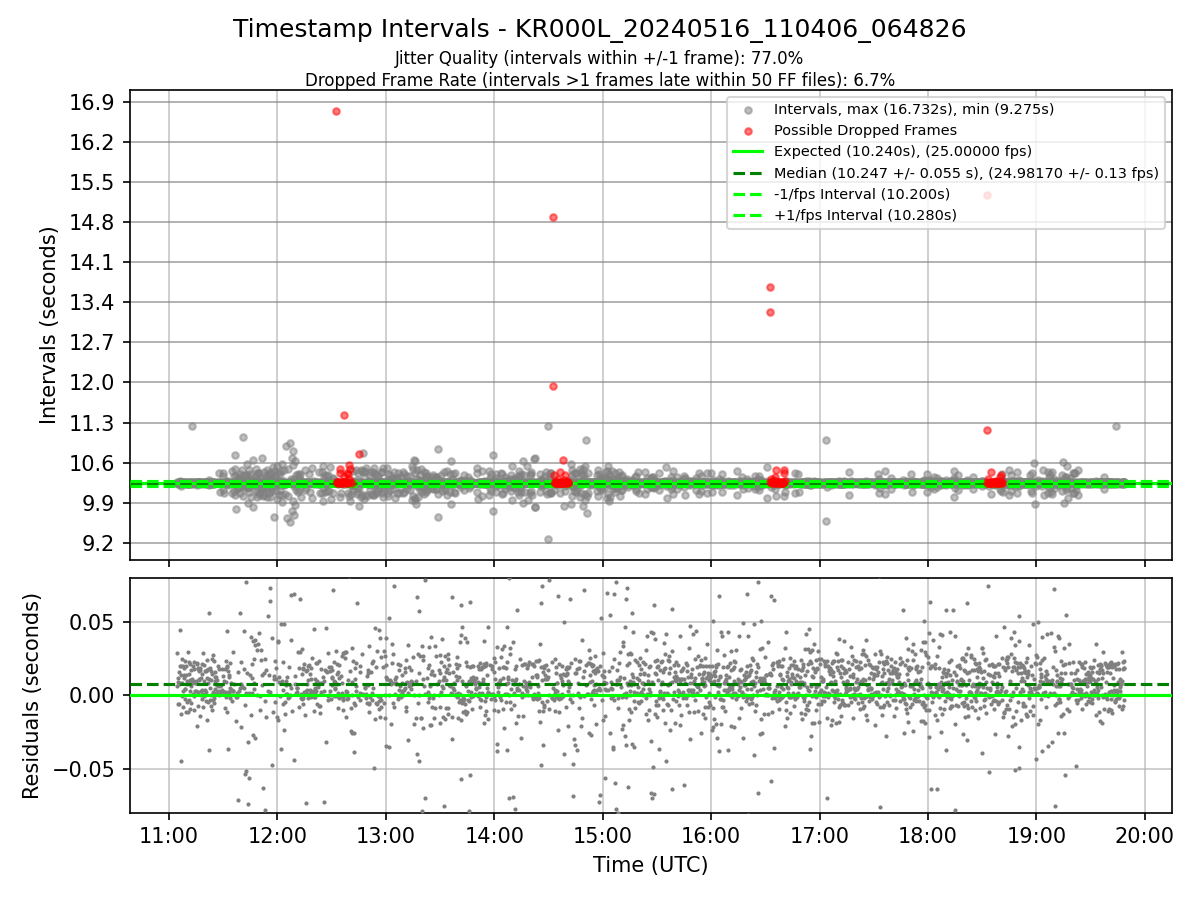The width and height of the screenshot is (1200, 900).
Task: Click the x-axis tick label '14:00'
Action: point(494,835)
